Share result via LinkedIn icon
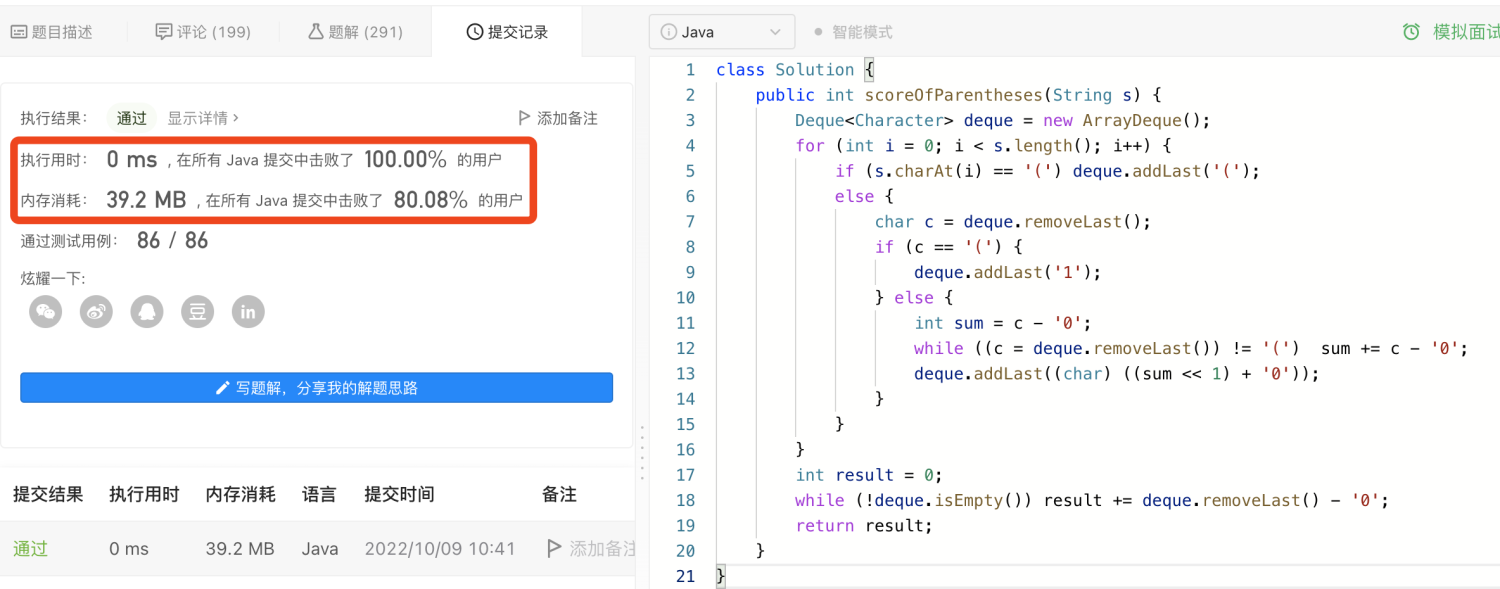 click(248, 311)
